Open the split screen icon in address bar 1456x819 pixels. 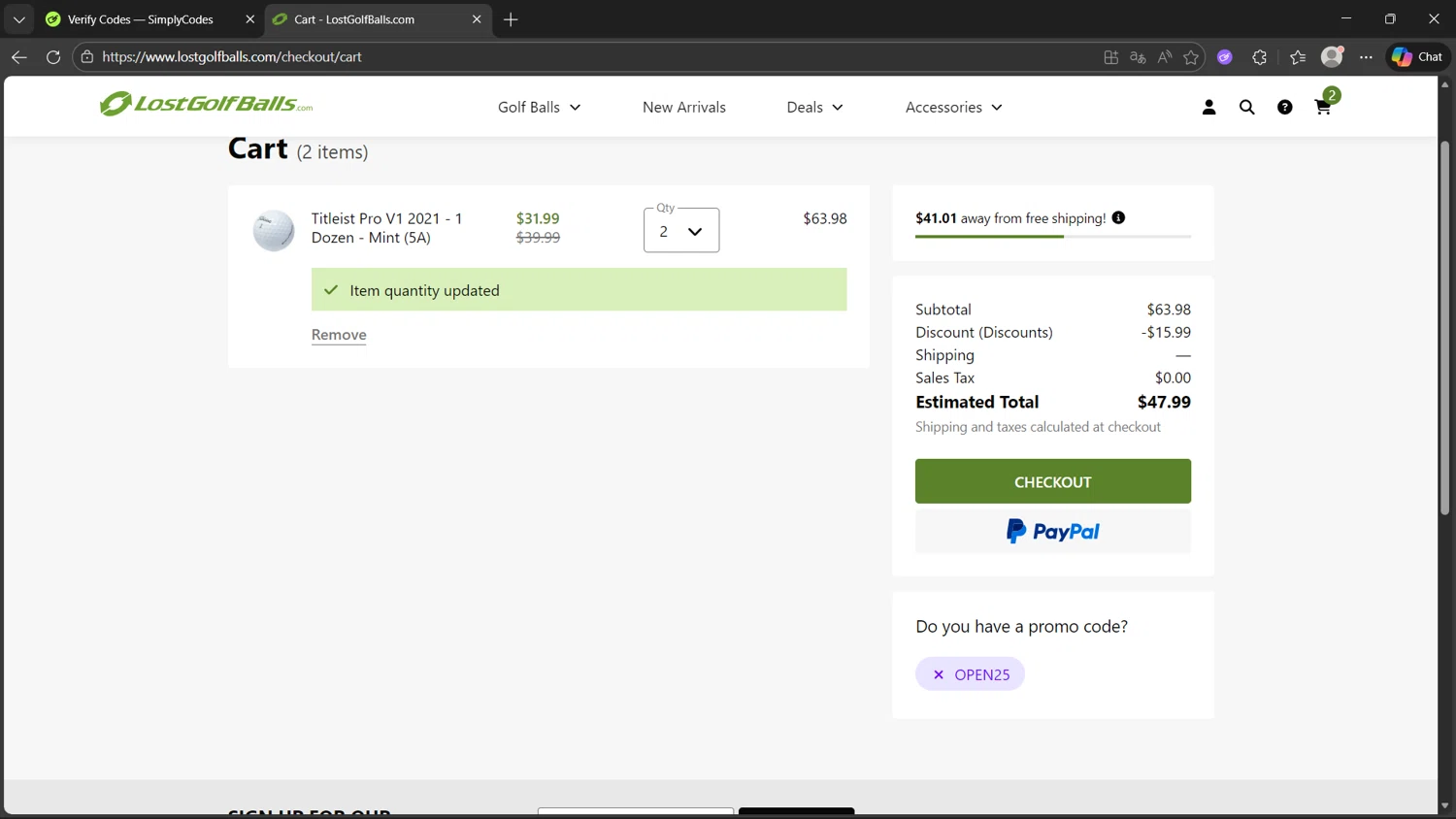[x=1111, y=57]
